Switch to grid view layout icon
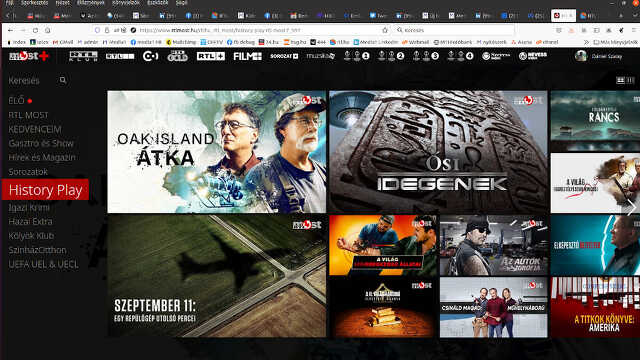The height and width of the screenshot is (360, 640). (620, 80)
